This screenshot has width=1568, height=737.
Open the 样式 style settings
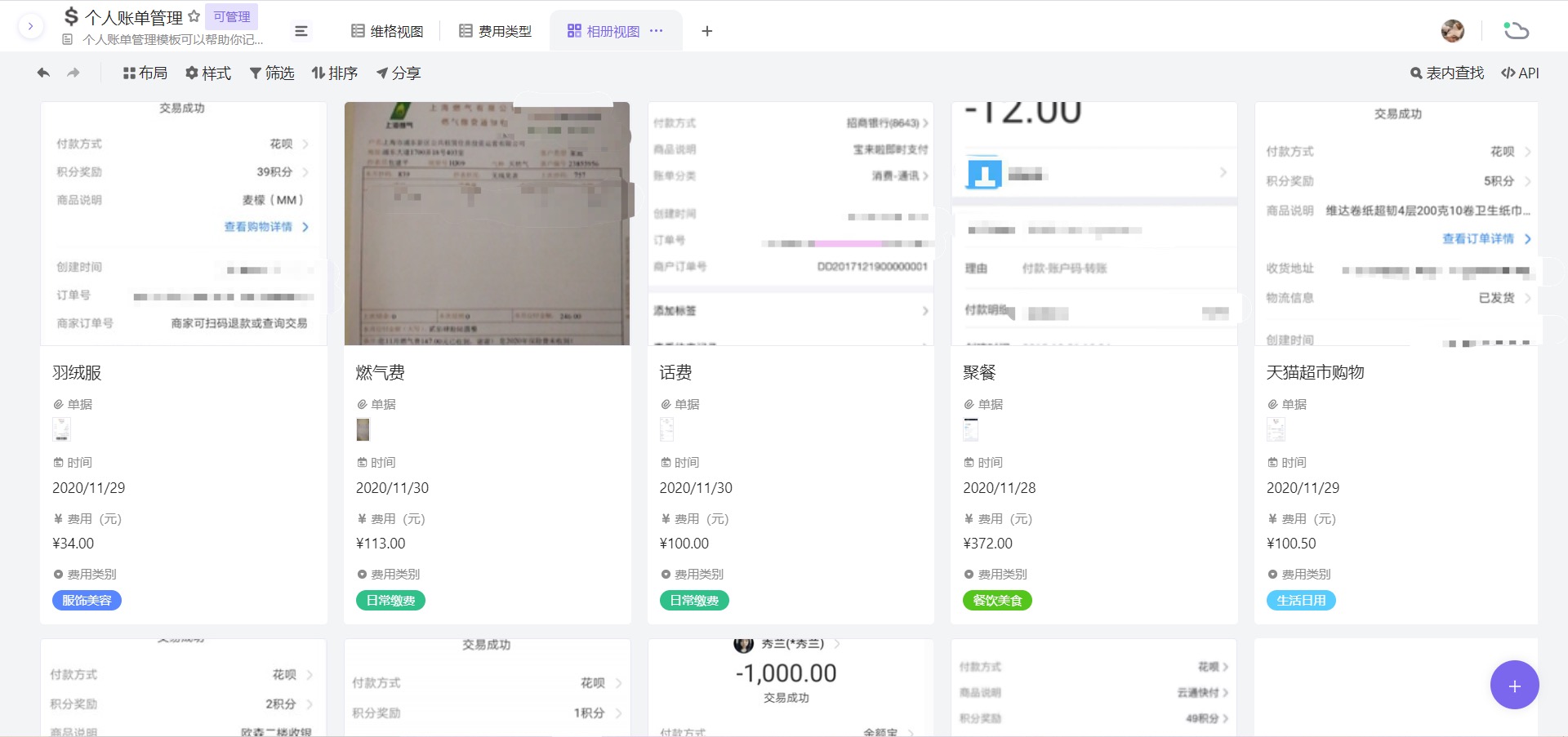pos(208,73)
